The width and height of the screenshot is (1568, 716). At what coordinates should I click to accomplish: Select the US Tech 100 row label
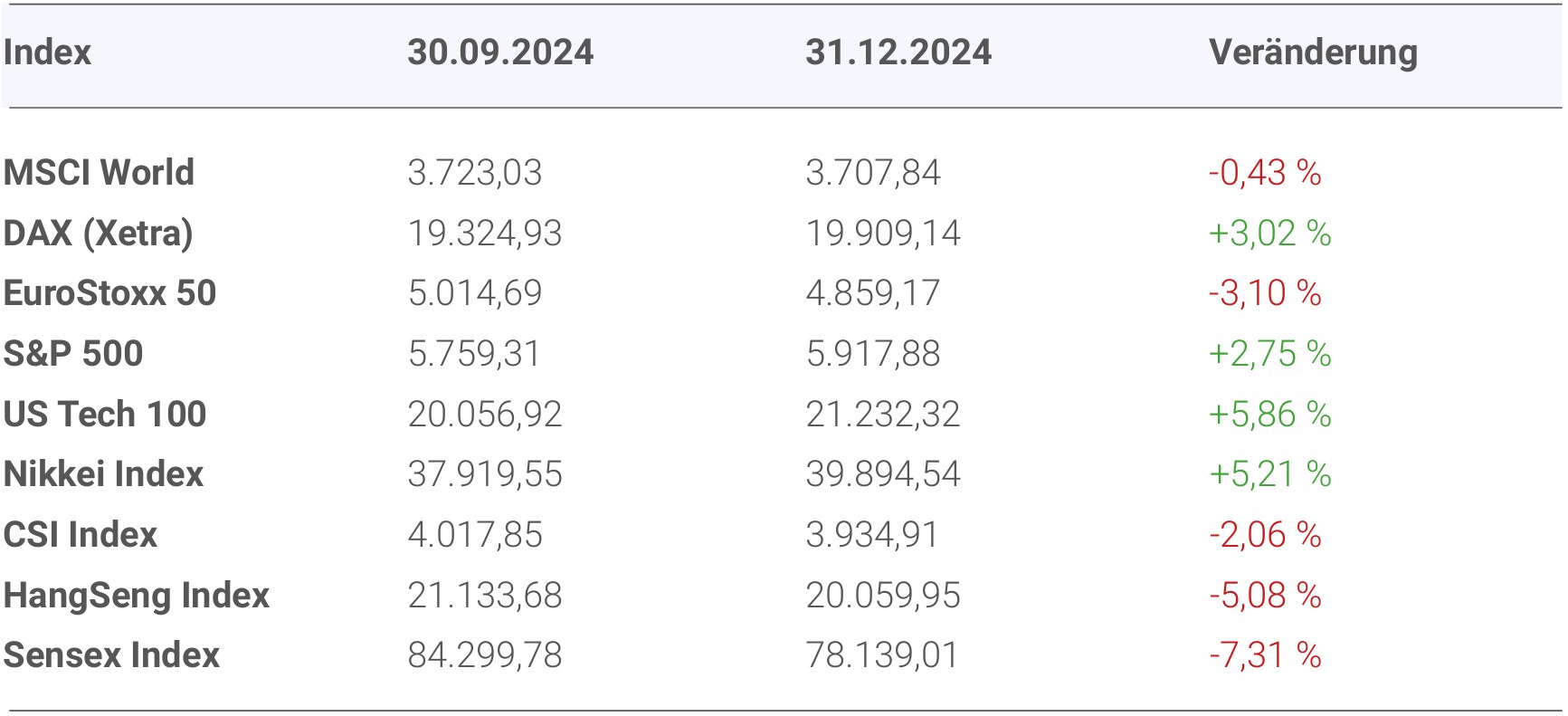105,414
